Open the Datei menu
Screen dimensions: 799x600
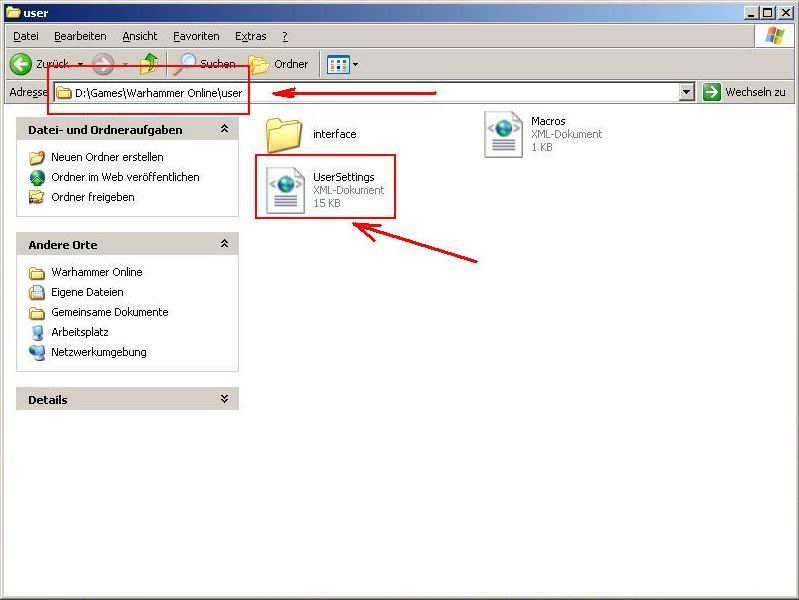[26, 36]
